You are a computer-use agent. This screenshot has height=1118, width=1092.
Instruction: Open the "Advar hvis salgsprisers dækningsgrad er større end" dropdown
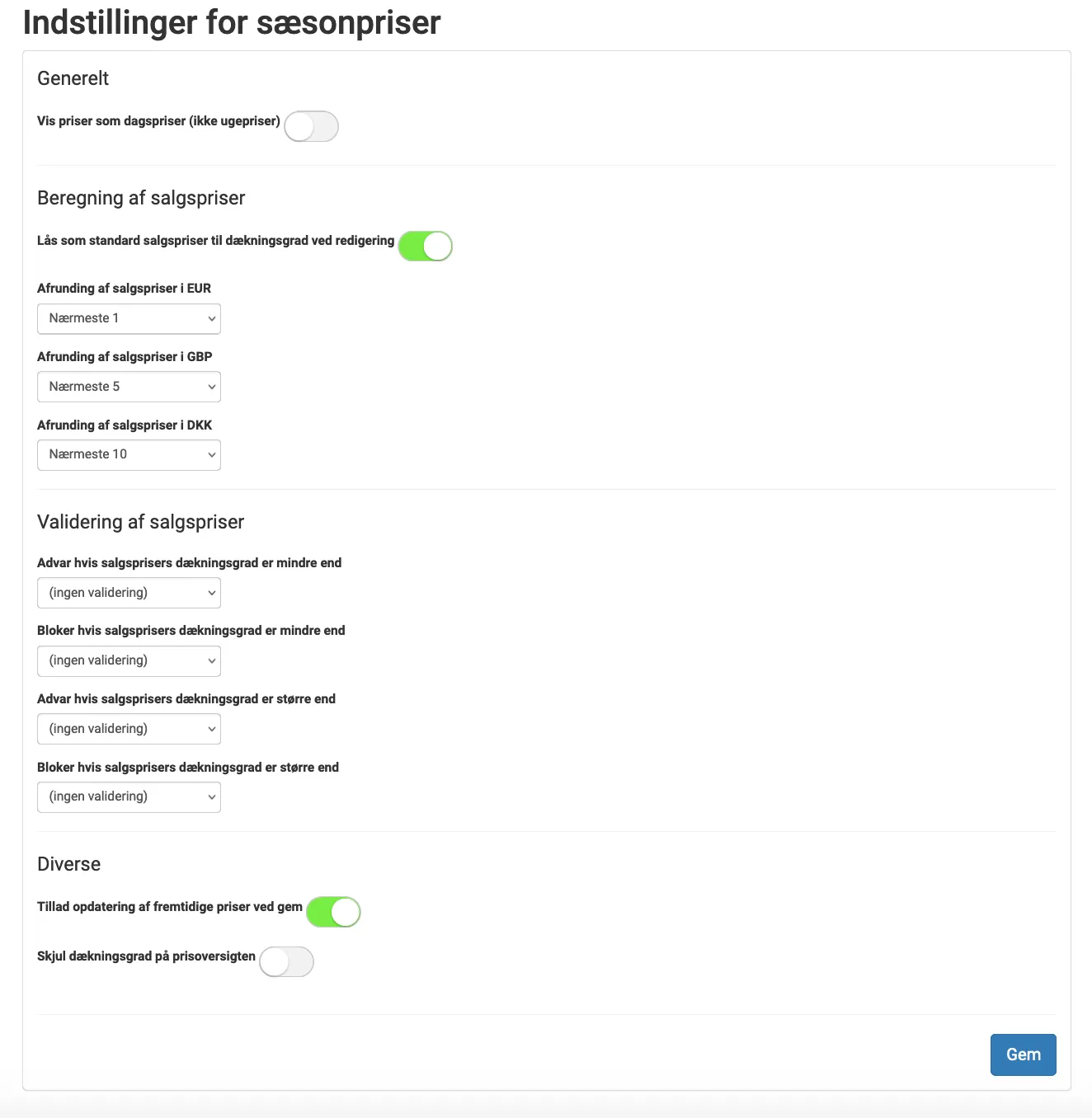tap(129, 728)
